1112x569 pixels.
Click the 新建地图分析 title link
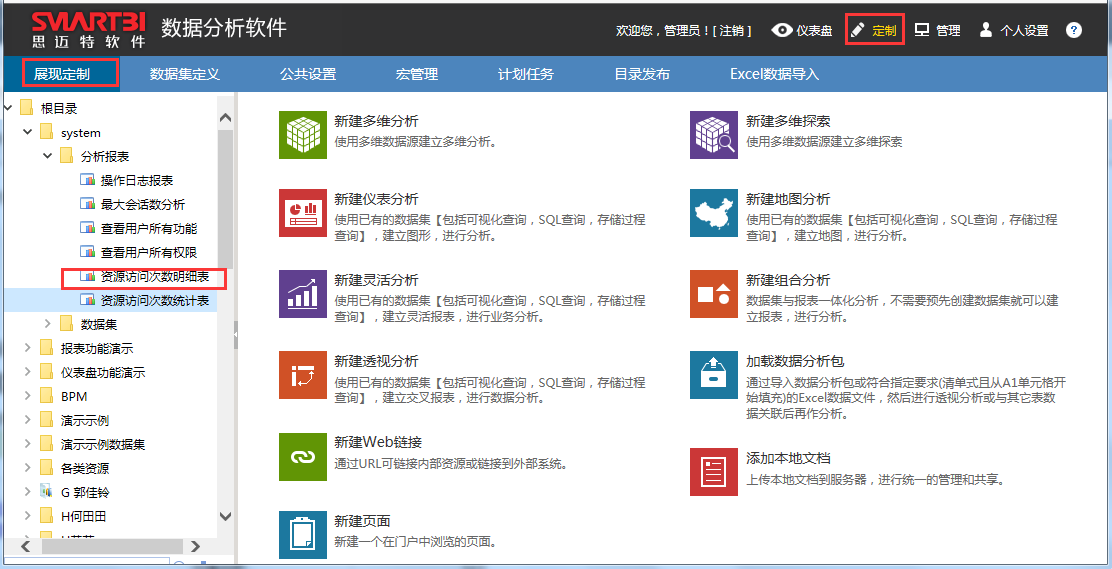click(x=788, y=199)
